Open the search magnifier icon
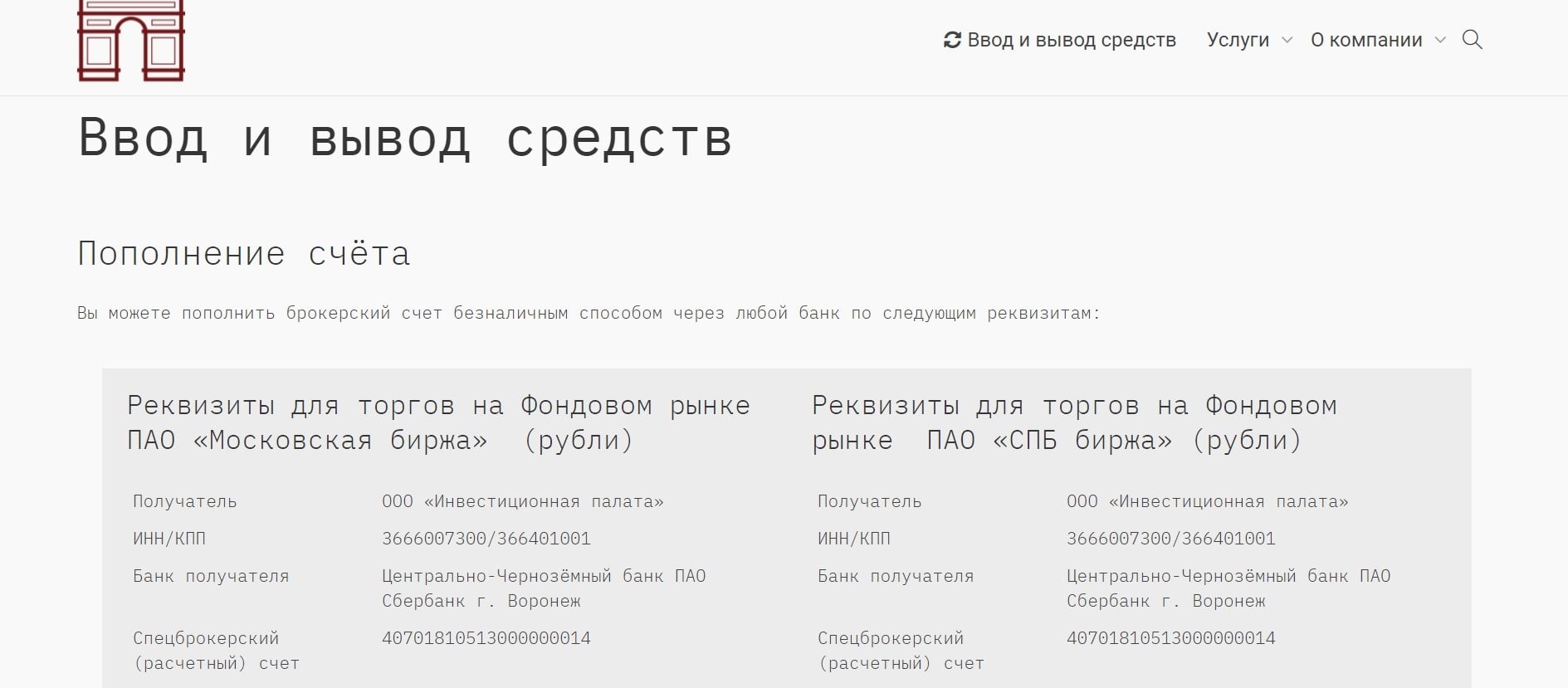The image size is (1568, 688). [x=1472, y=40]
